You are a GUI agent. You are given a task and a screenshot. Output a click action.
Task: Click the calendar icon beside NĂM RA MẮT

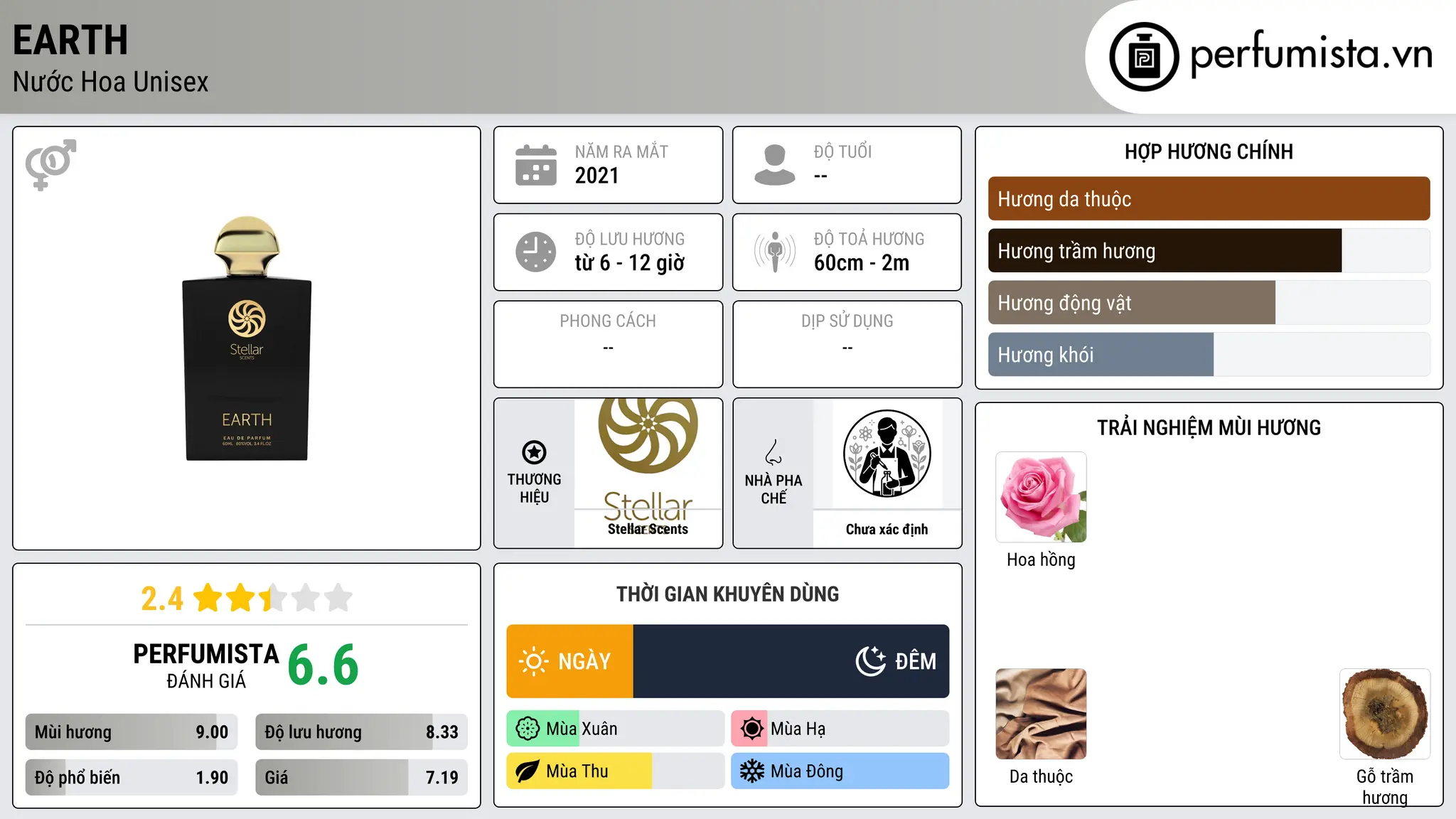536,165
